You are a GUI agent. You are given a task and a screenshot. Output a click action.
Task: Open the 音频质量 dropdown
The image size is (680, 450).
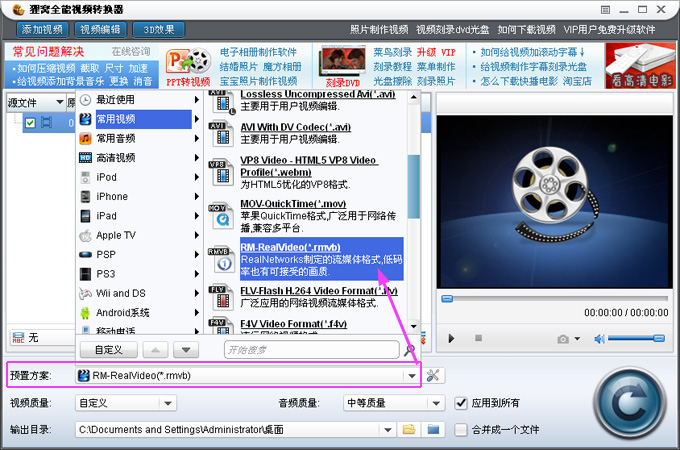point(436,403)
